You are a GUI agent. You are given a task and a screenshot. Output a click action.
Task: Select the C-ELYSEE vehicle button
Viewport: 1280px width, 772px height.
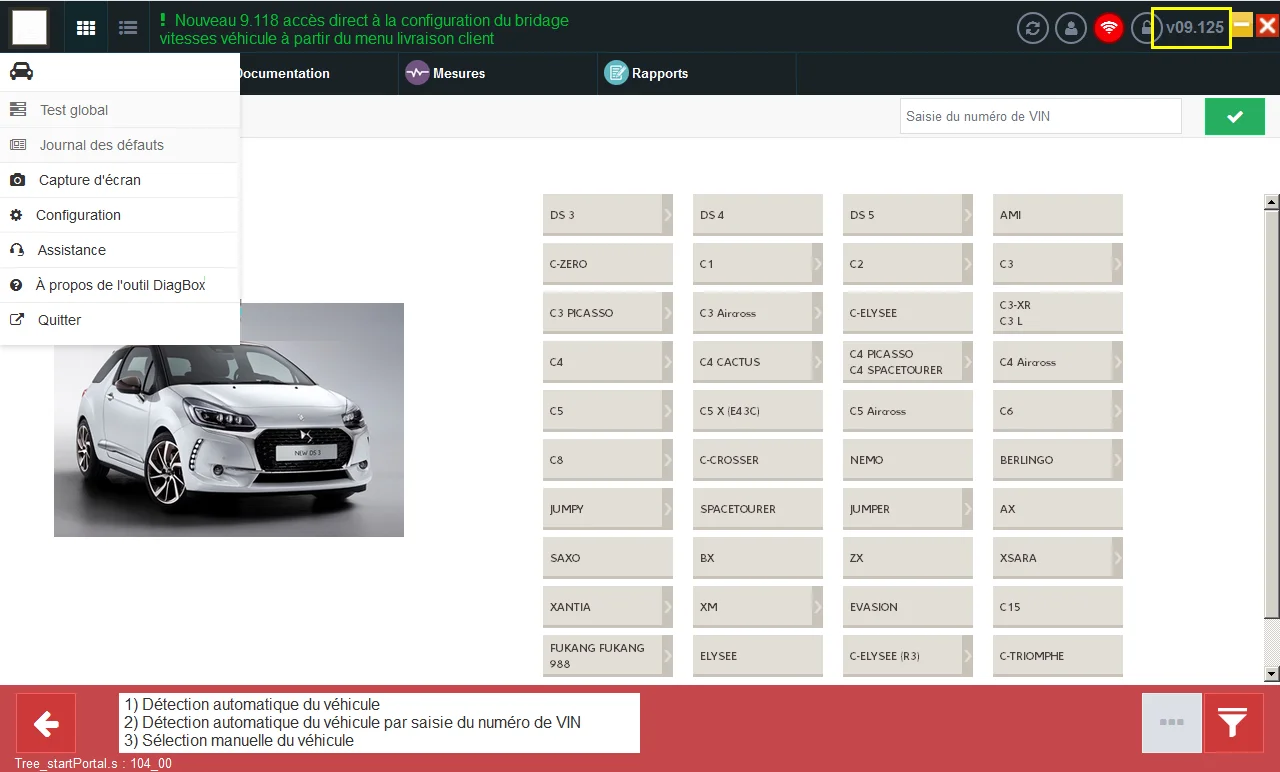click(x=908, y=313)
